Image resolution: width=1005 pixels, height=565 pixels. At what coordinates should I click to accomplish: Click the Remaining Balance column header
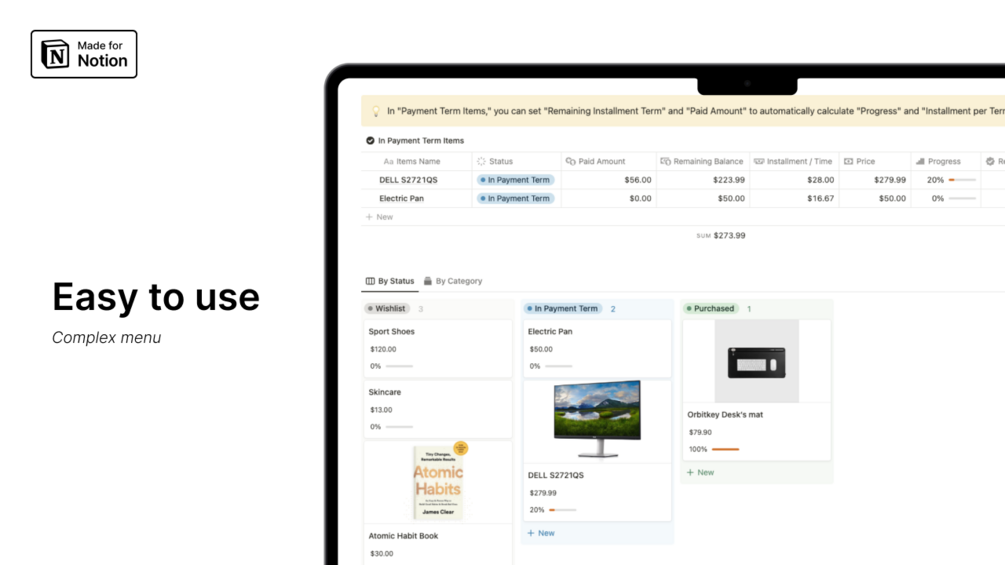pyautogui.click(x=702, y=161)
